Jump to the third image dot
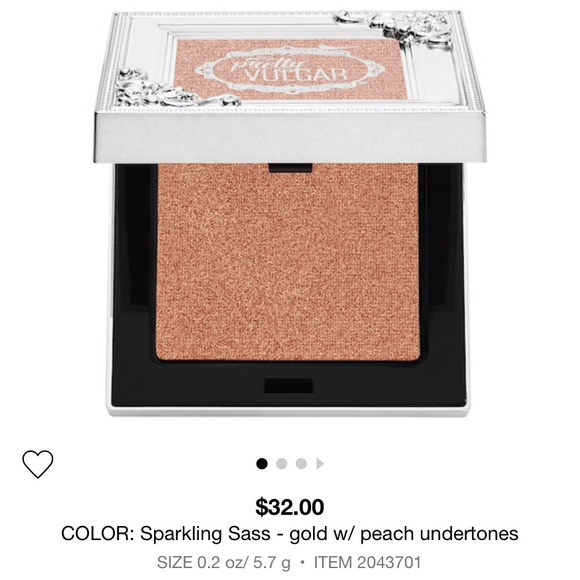This screenshot has height=580, width=580. [x=301, y=463]
